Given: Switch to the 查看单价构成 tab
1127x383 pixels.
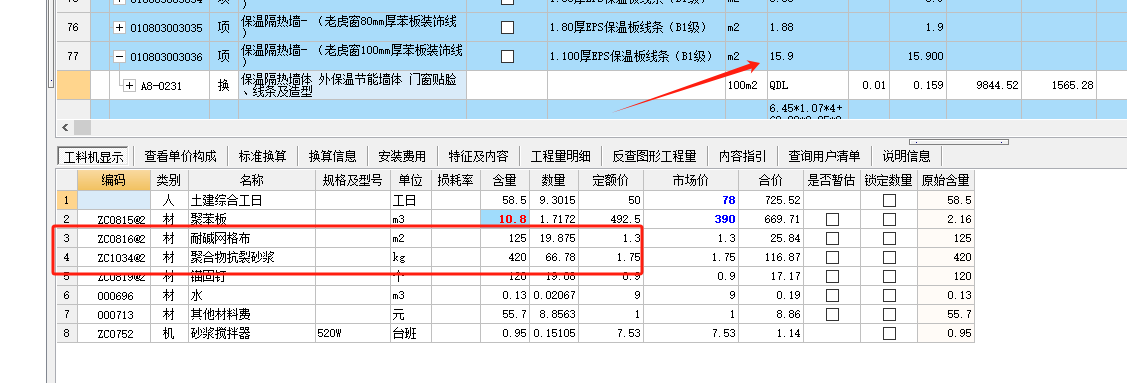Looking at the screenshot, I should (180, 156).
